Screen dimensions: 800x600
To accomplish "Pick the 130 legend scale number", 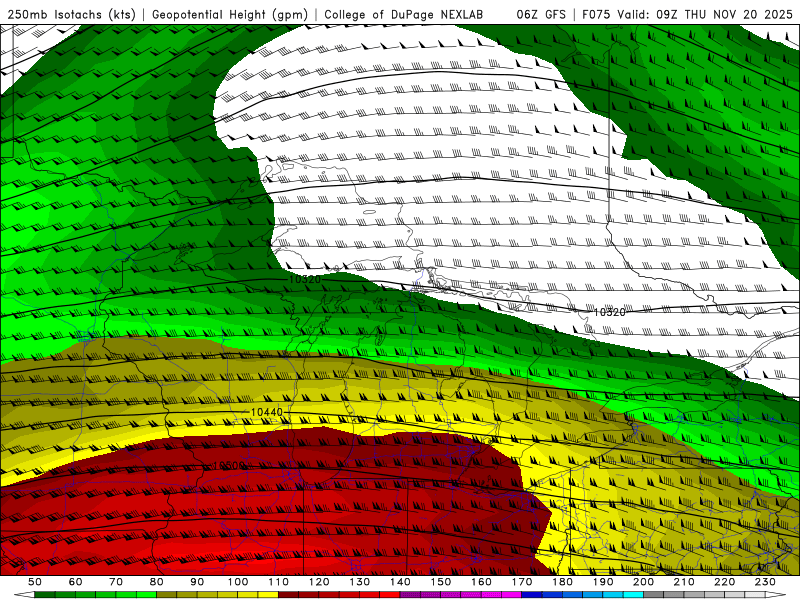I will pyautogui.click(x=360, y=582).
